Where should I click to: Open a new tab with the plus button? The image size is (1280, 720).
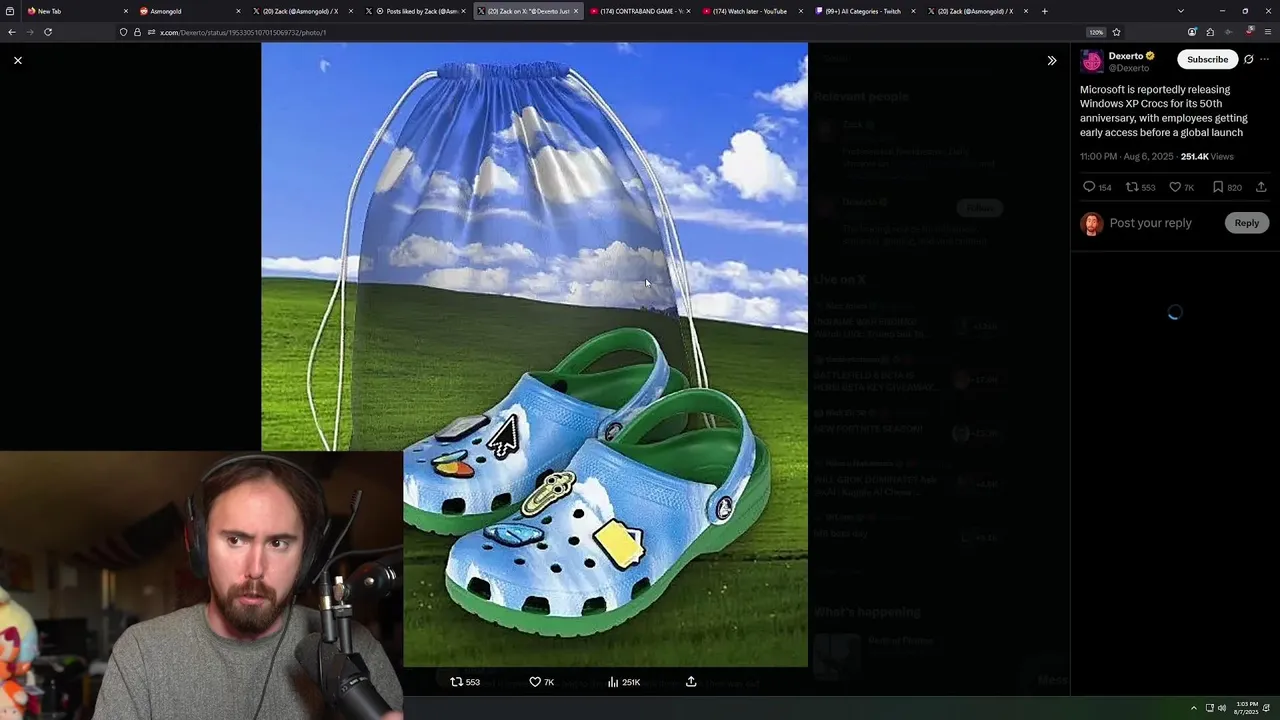[1044, 11]
